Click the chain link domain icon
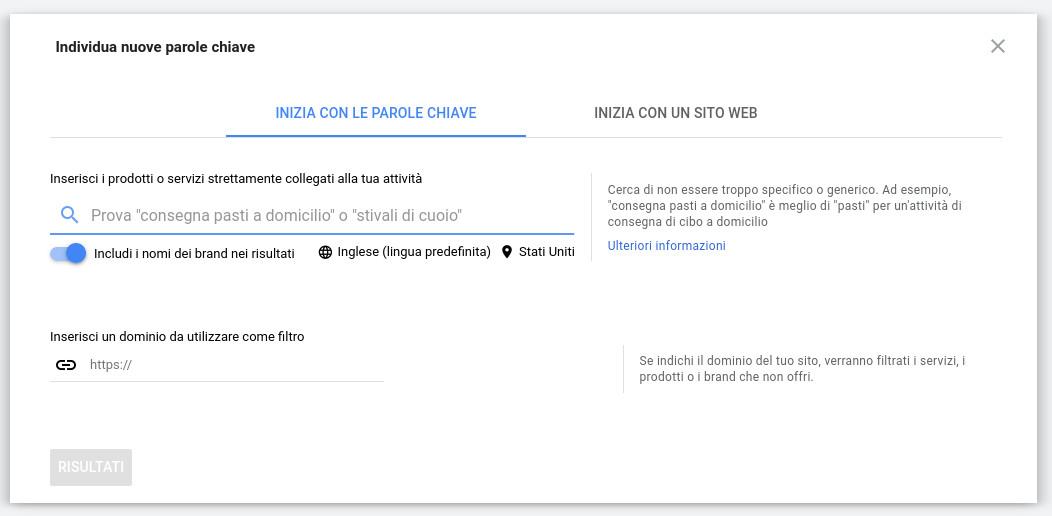This screenshot has width=1052, height=516. tap(66, 365)
